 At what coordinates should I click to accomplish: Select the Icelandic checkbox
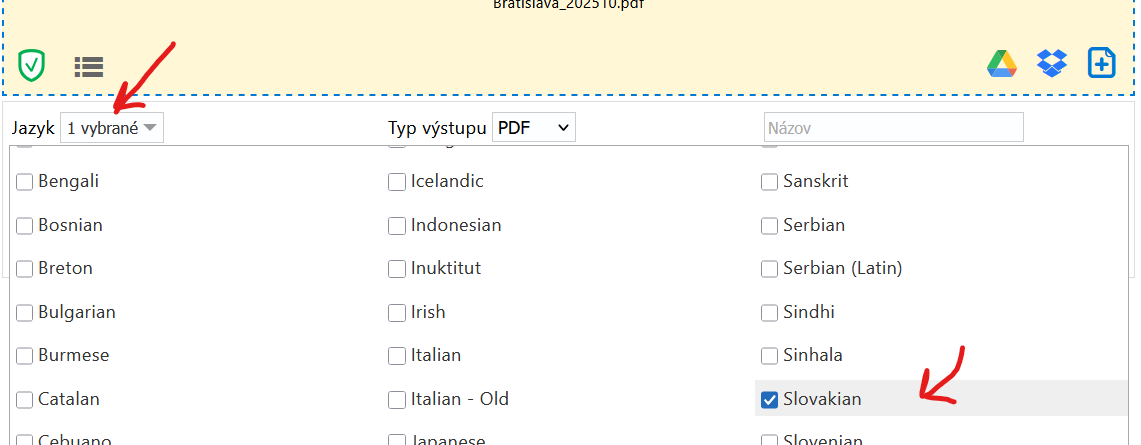point(397,182)
